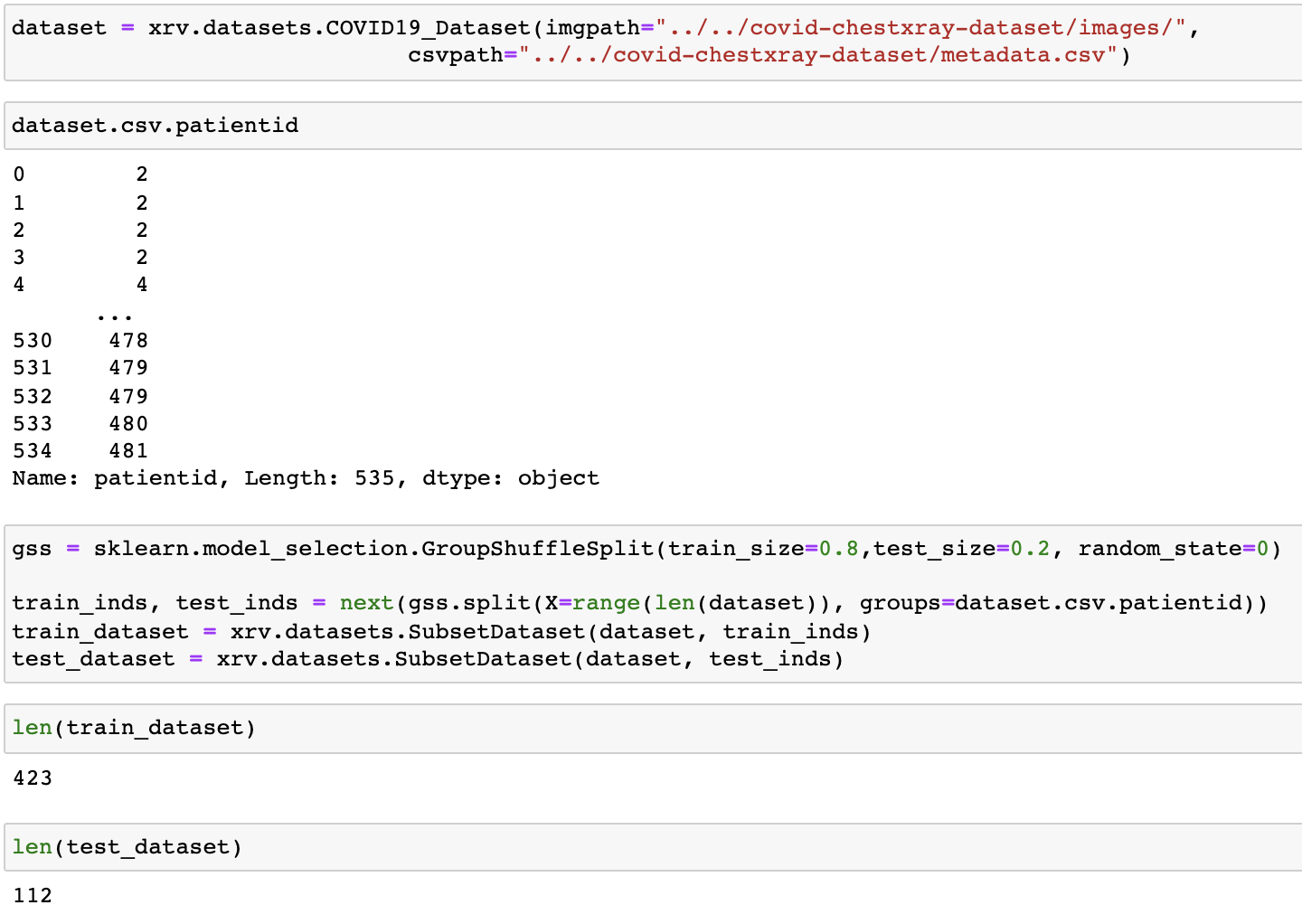The image size is (1302, 924).
Task: Click inside the dataset.csv.patientid cell
Action: pyautogui.click(x=154, y=125)
